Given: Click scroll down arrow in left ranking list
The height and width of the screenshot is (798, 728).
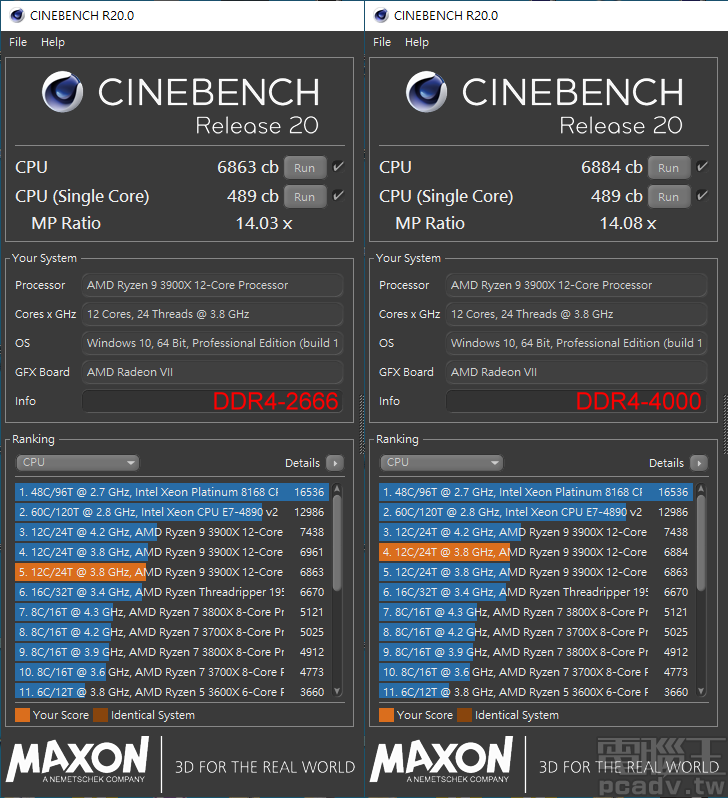Looking at the screenshot, I should click(337, 691).
